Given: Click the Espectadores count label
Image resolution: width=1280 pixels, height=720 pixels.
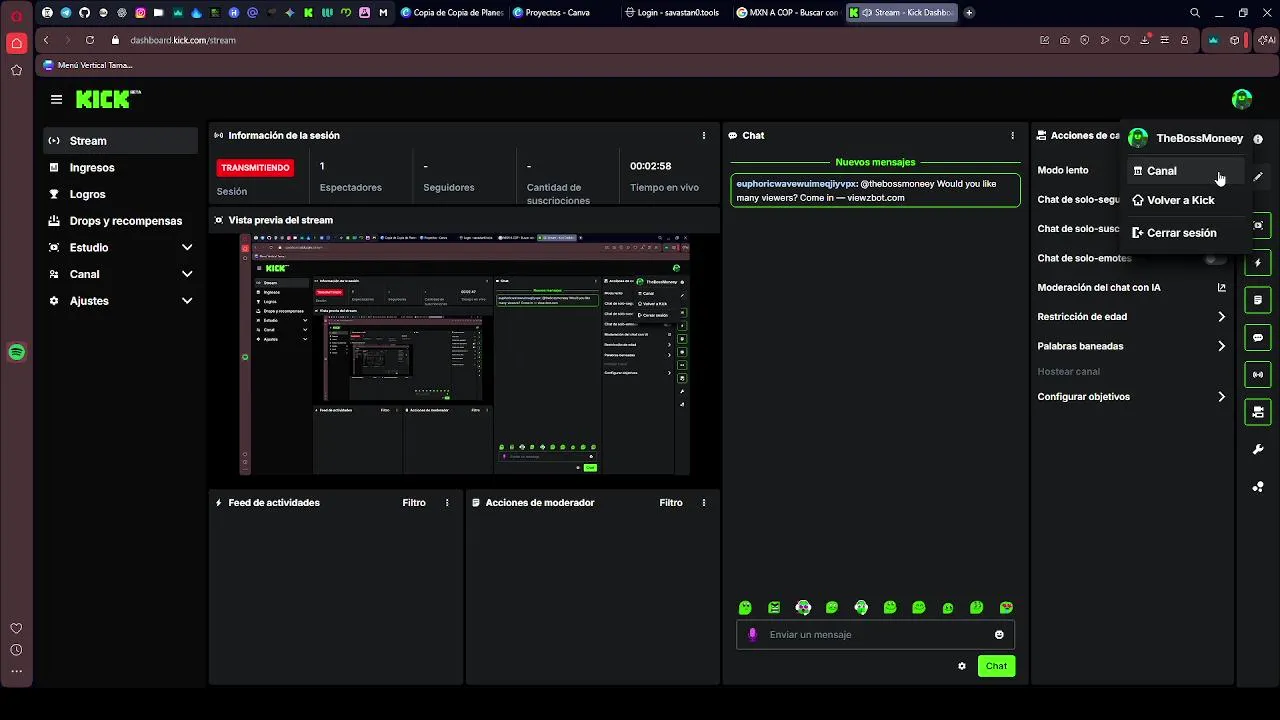Looking at the screenshot, I should pos(350,187).
